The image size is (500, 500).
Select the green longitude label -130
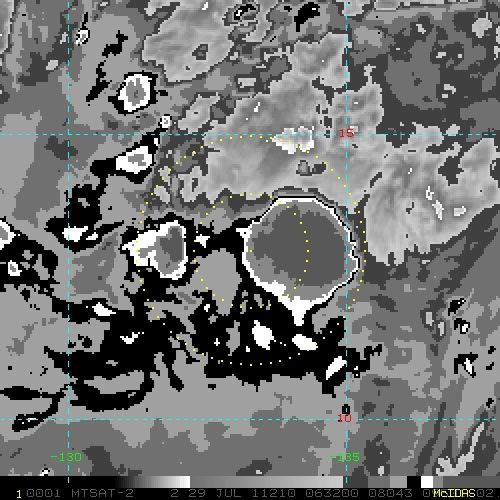(66, 457)
